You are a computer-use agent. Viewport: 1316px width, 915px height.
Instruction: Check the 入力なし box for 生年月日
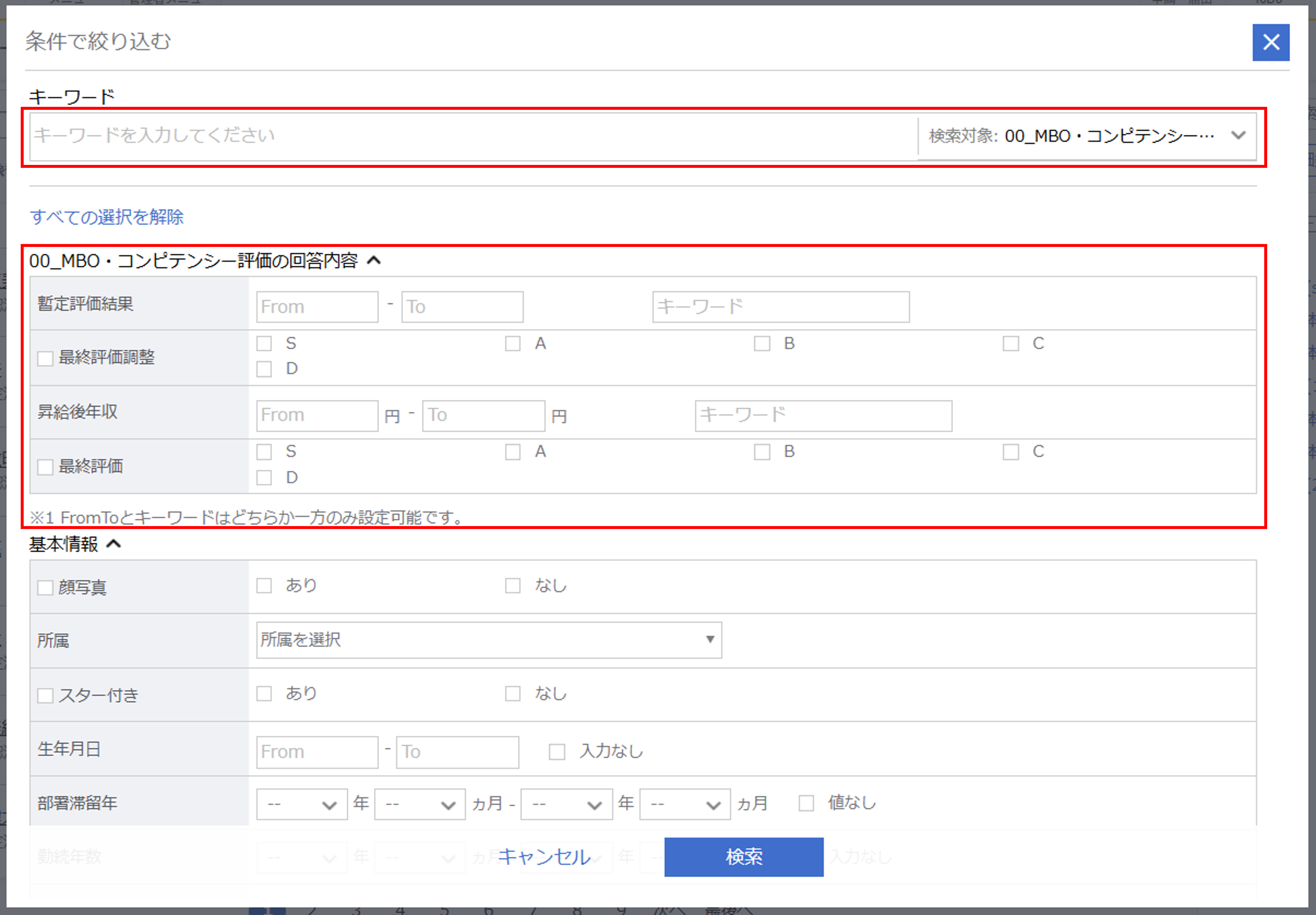click(x=557, y=751)
